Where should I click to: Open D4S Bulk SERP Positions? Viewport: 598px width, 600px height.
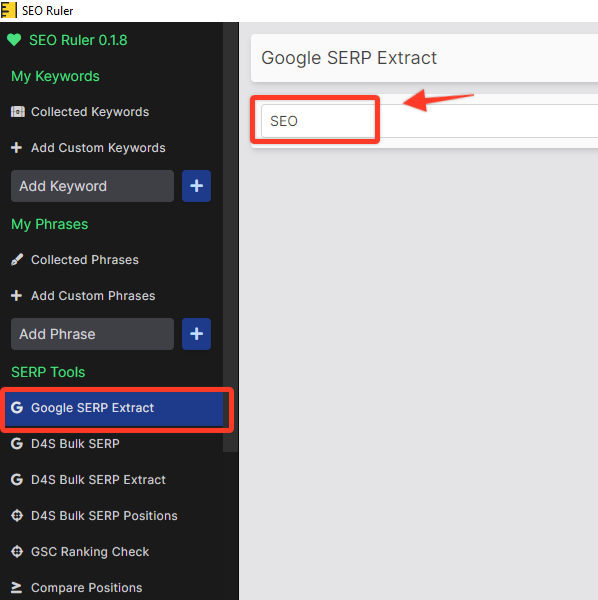coord(104,516)
